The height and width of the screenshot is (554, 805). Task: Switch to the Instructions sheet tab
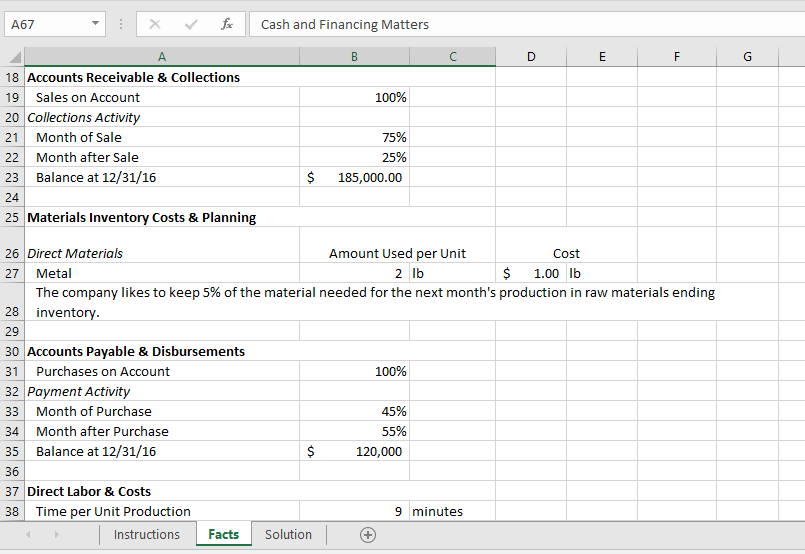point(147,534)
